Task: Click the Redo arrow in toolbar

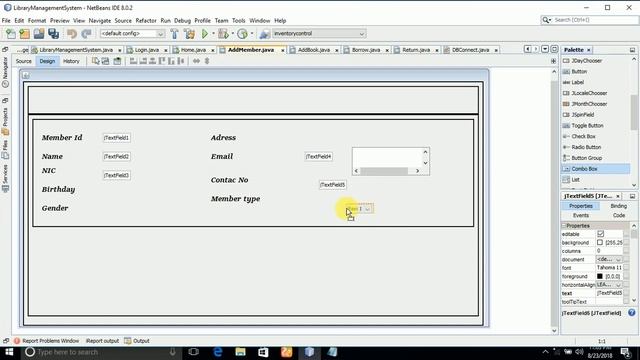Action: 86,34
